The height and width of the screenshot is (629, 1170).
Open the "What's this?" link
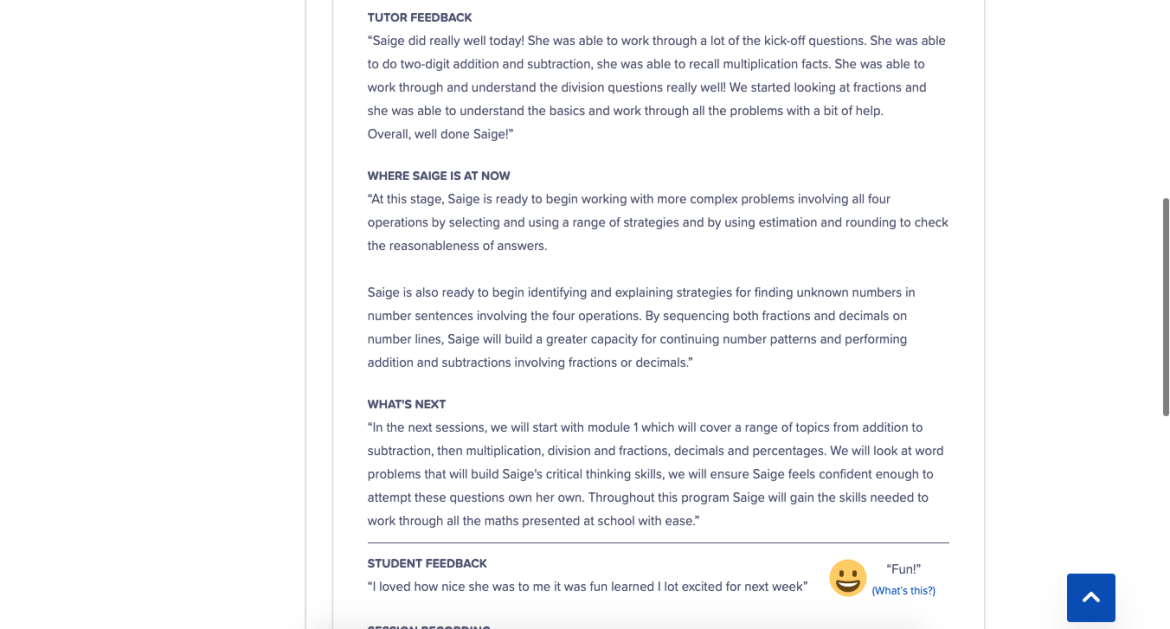click(x=903, y=591)
